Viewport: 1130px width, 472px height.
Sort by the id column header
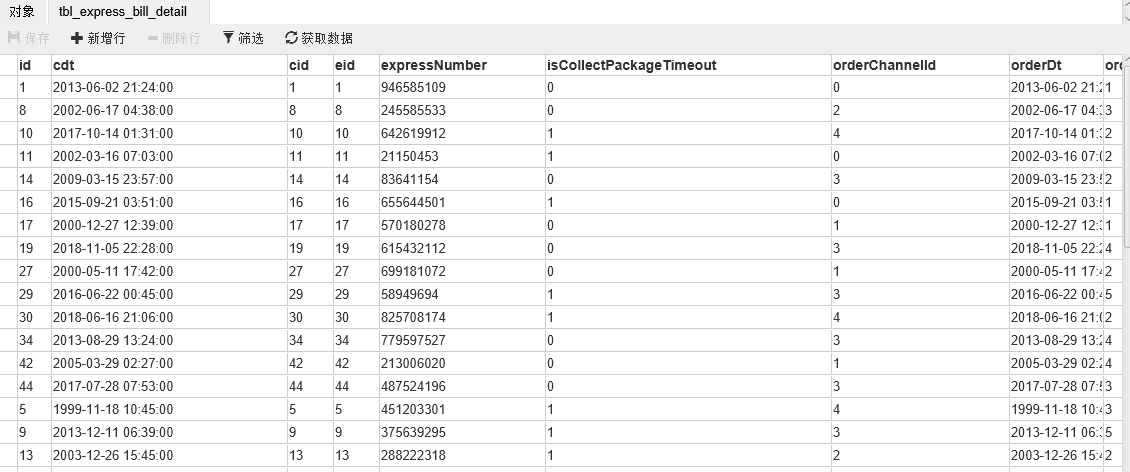(x=34, y=65)
